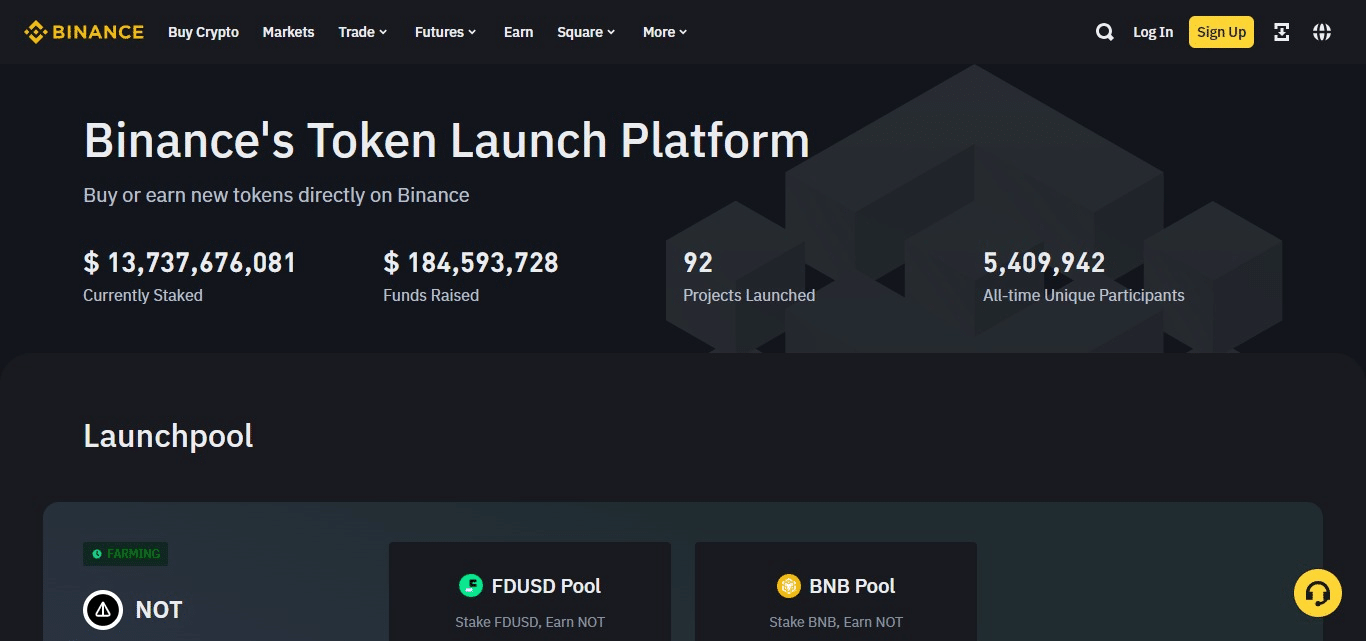1366x641 pixels.
Task: Open the customer support chat icon
Action: click(x=1317, y=592)
